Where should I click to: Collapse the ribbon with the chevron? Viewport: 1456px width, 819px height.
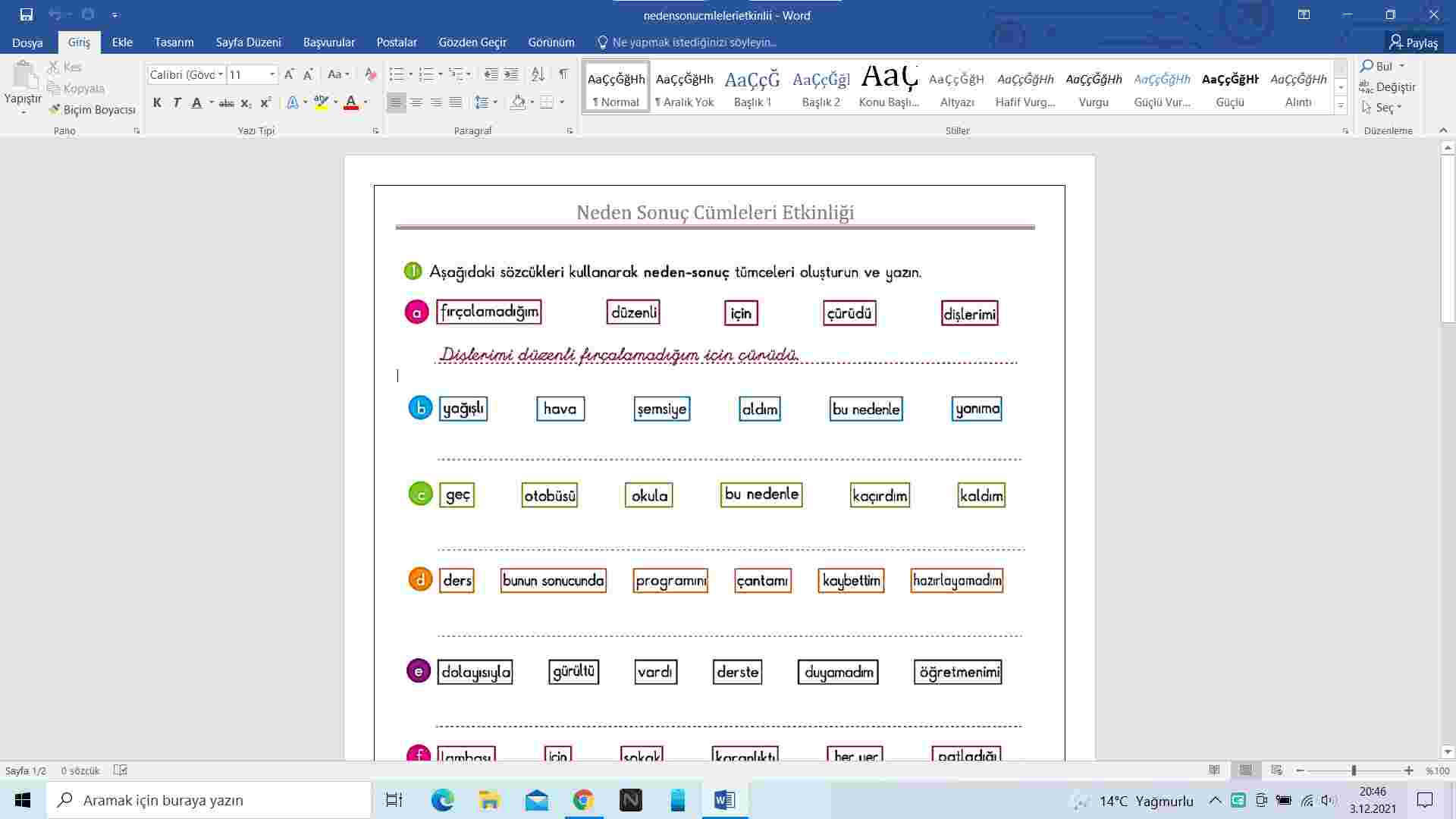1443,130
